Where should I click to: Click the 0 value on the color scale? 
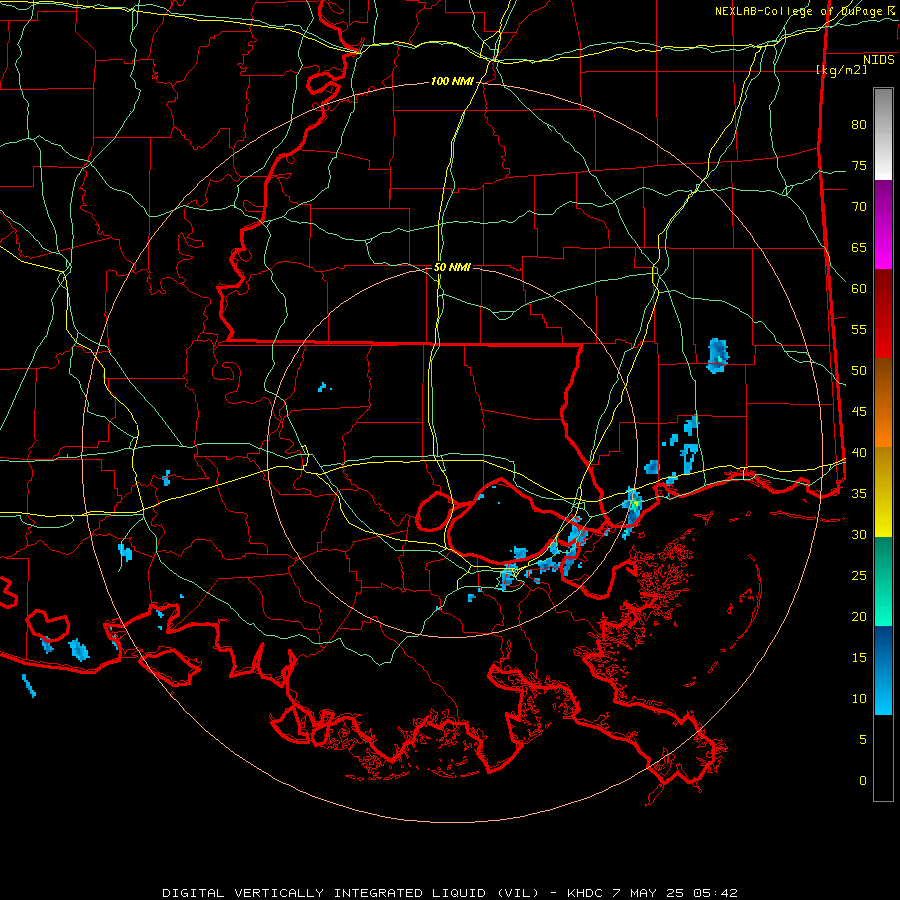pyautogui.click(x=863, y=781)
